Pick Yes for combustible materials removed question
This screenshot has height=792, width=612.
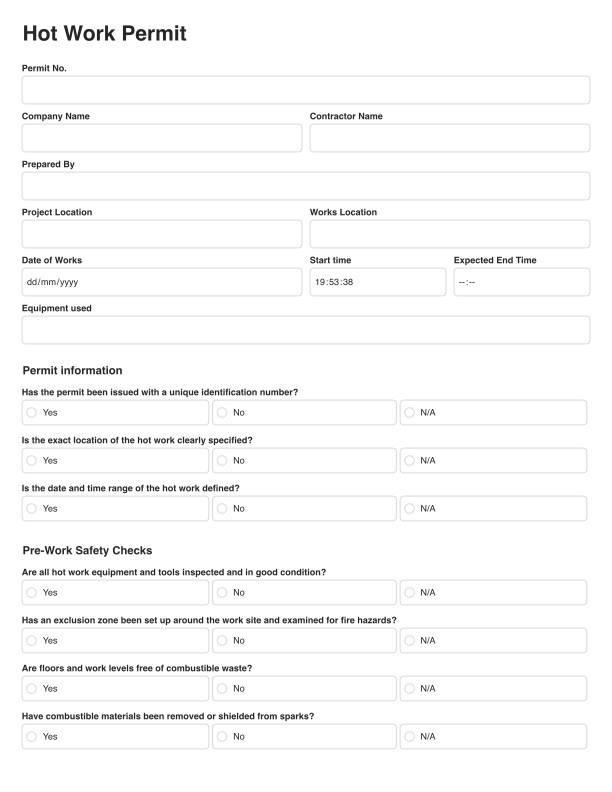pos(32,736)
